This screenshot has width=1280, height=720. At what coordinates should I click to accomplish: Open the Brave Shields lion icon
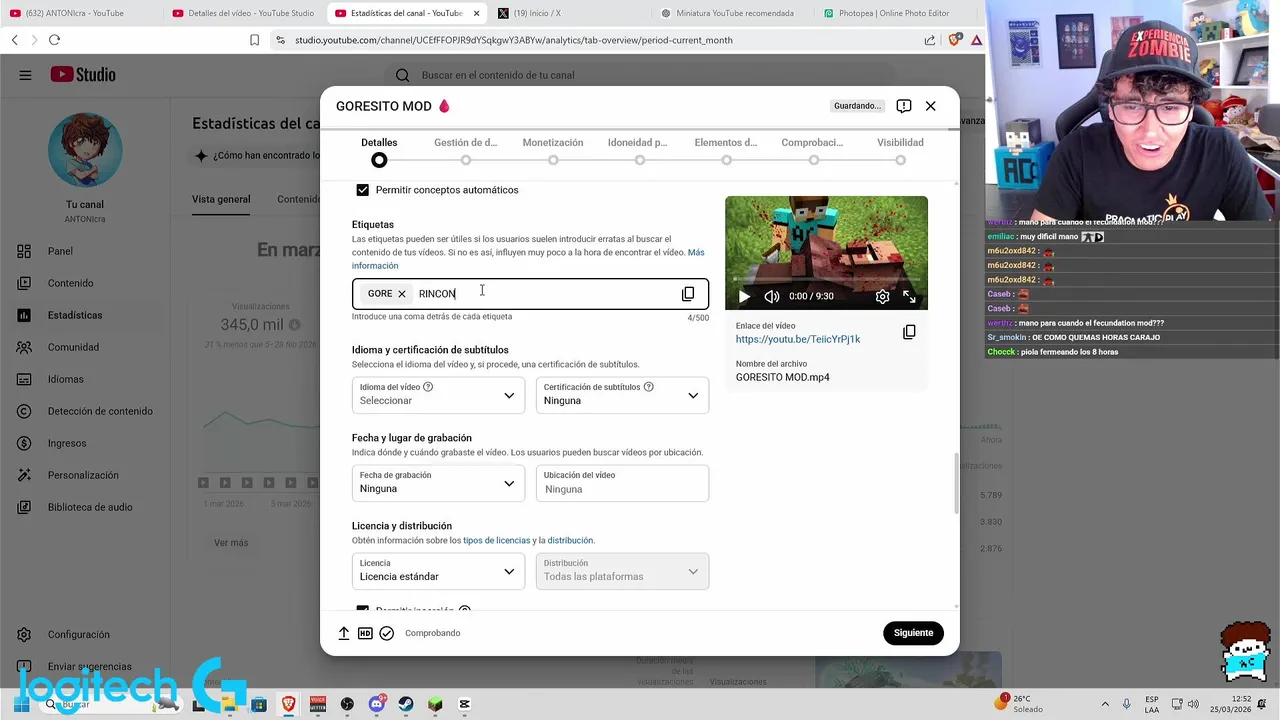pyautogui.click(x=954, y=40)
